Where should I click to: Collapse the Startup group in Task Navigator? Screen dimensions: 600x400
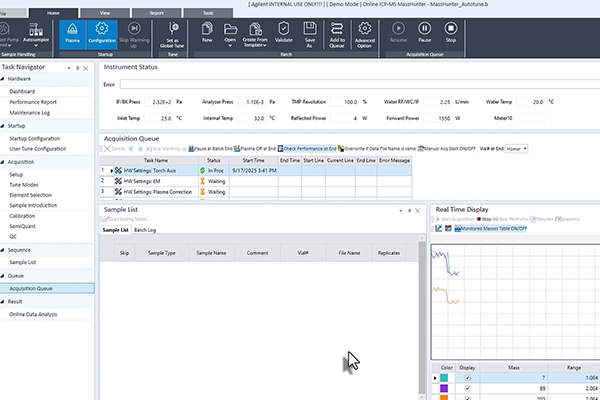pyautogui.click(x=3, y=126)
